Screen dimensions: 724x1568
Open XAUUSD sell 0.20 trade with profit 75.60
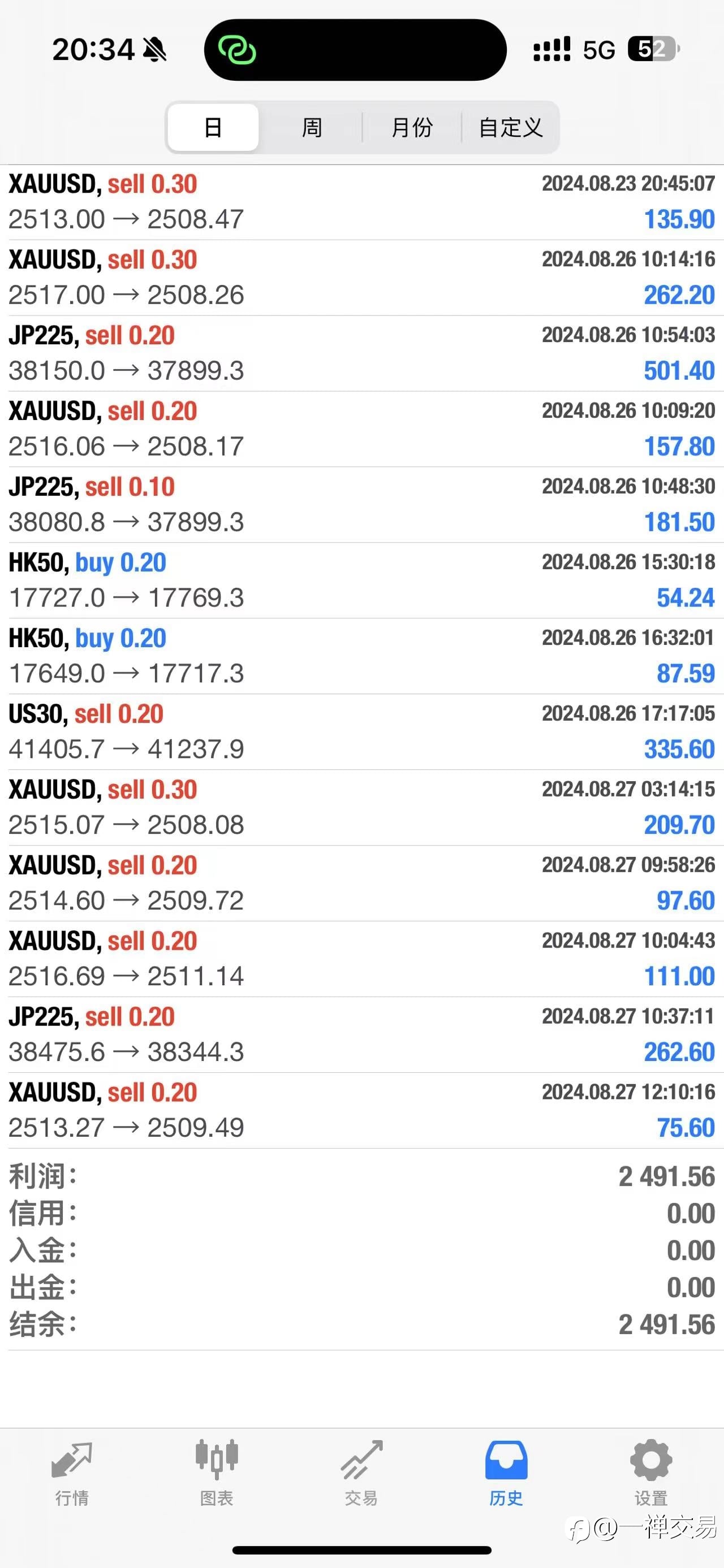point(361,1110)
